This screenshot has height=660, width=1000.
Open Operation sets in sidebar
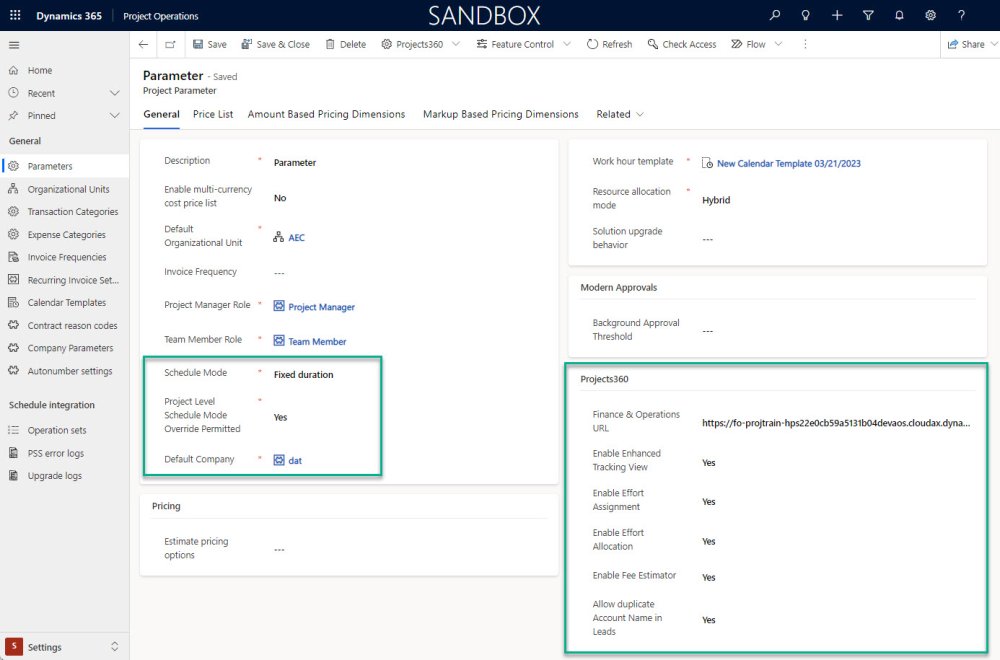tap(64, 430)
